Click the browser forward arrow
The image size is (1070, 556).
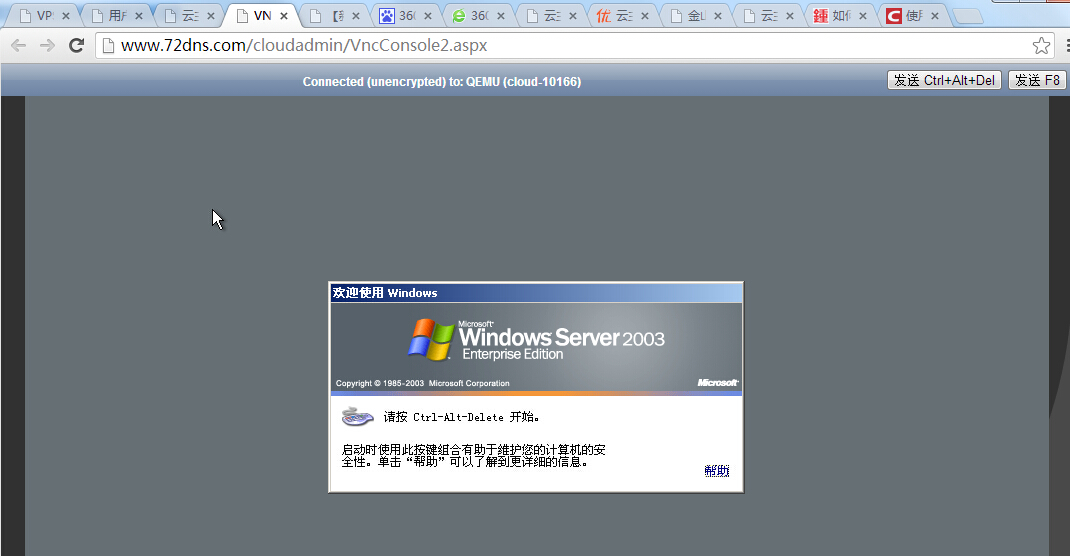47,46
